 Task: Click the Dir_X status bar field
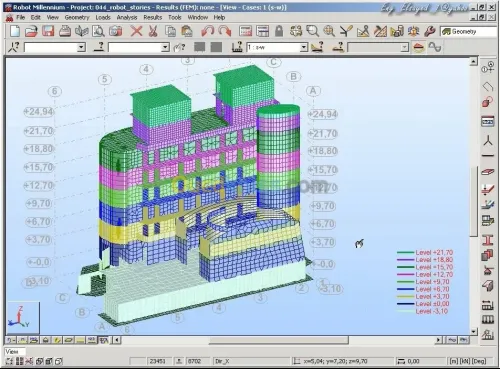point(251,361)
